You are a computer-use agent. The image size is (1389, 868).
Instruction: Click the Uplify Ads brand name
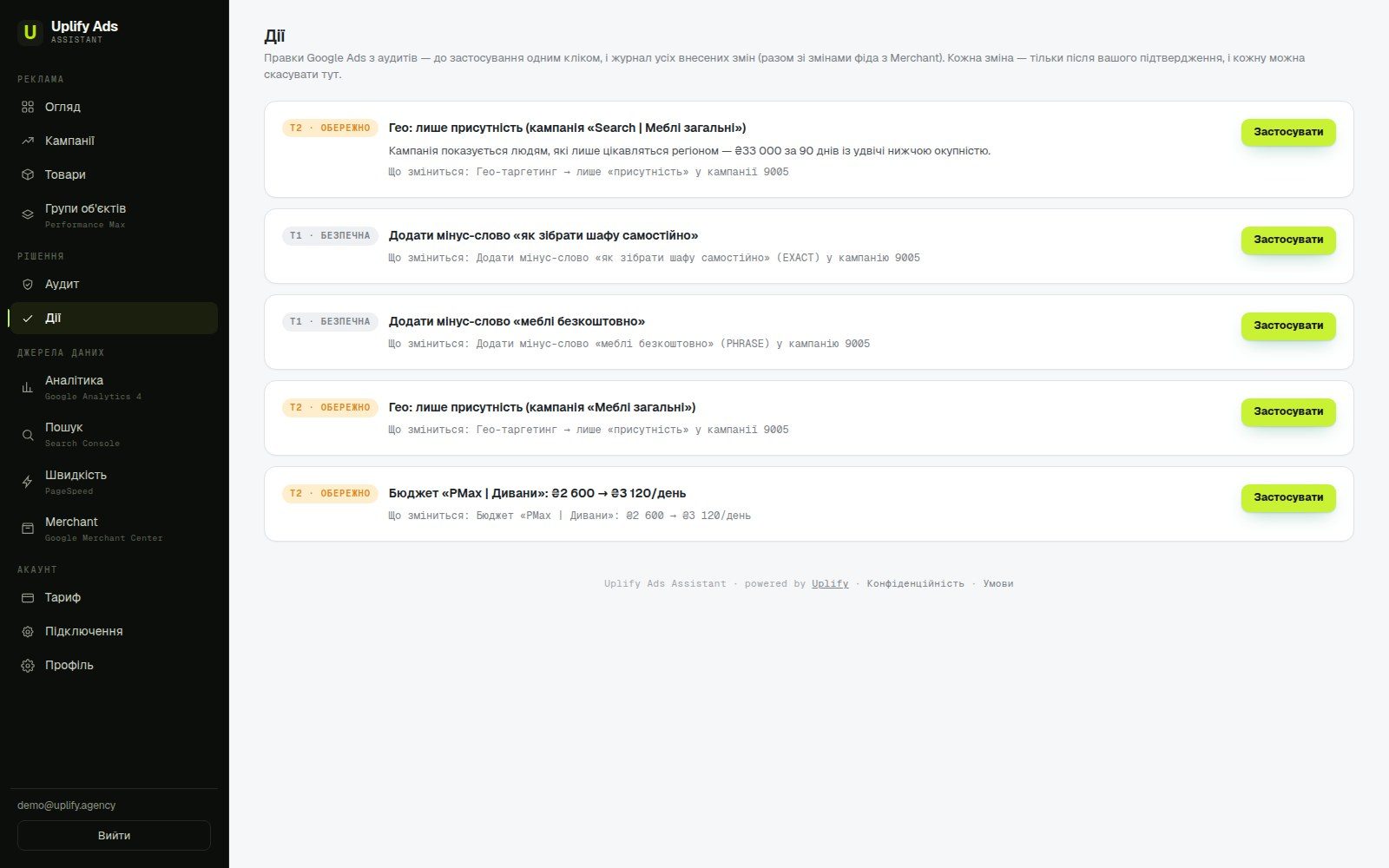tap(84, 26)
